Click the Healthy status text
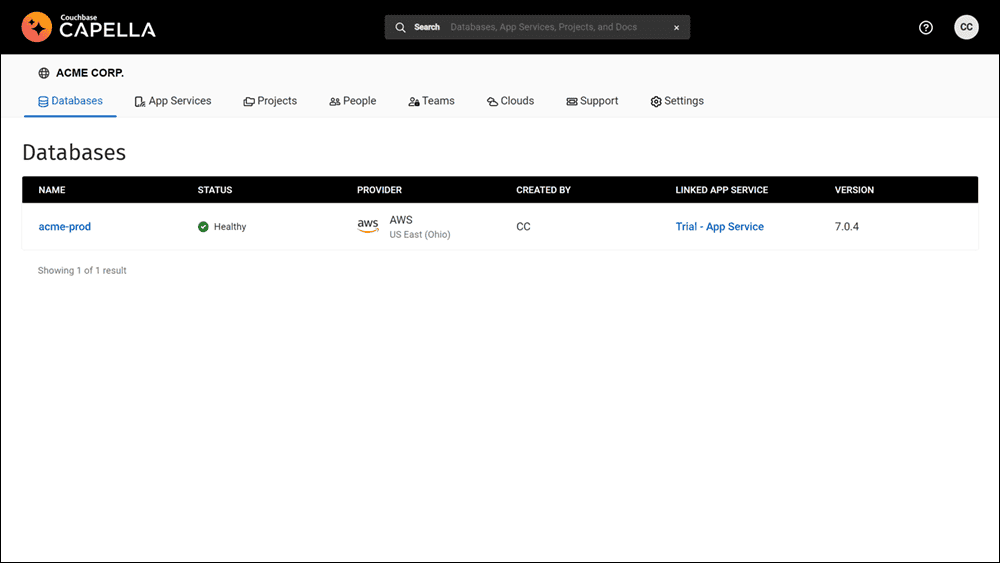Screen dimensions: 1000x563 (230, 227)
